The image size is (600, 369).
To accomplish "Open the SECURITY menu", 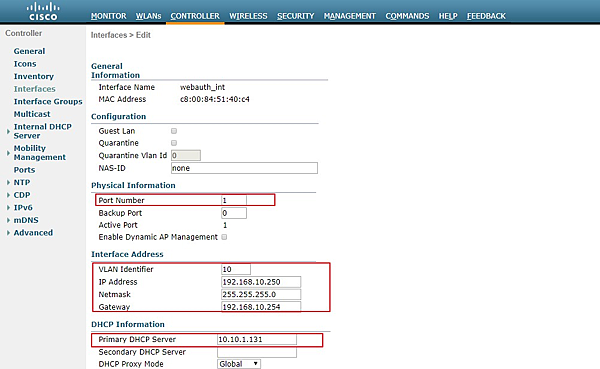I will (x=295, y=16).
